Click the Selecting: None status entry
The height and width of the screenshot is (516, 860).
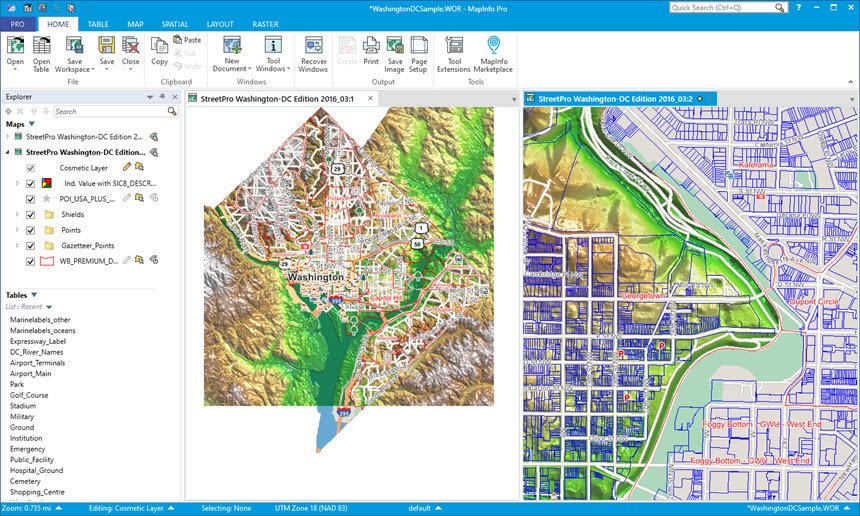[x=226, y=508]
